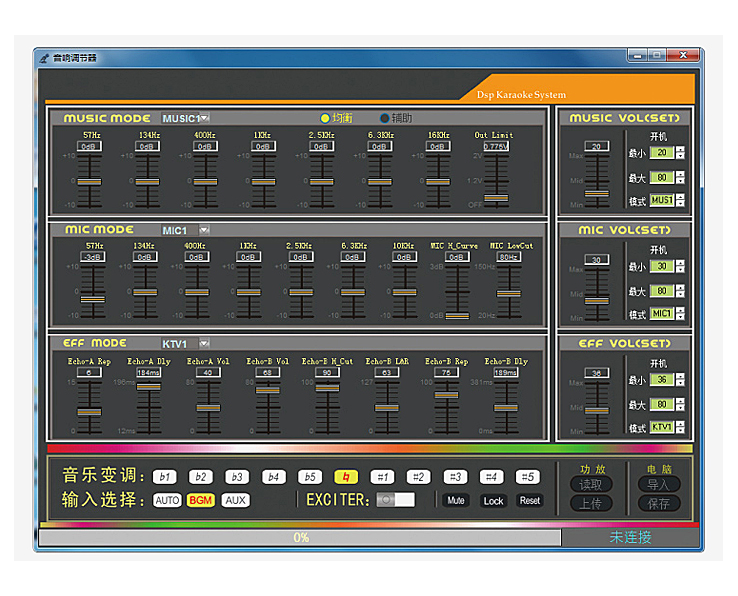Viewport: 738px width, 596px height.
Task: Click the music 57Hz EQ slider
Action: tap(91, 182)
